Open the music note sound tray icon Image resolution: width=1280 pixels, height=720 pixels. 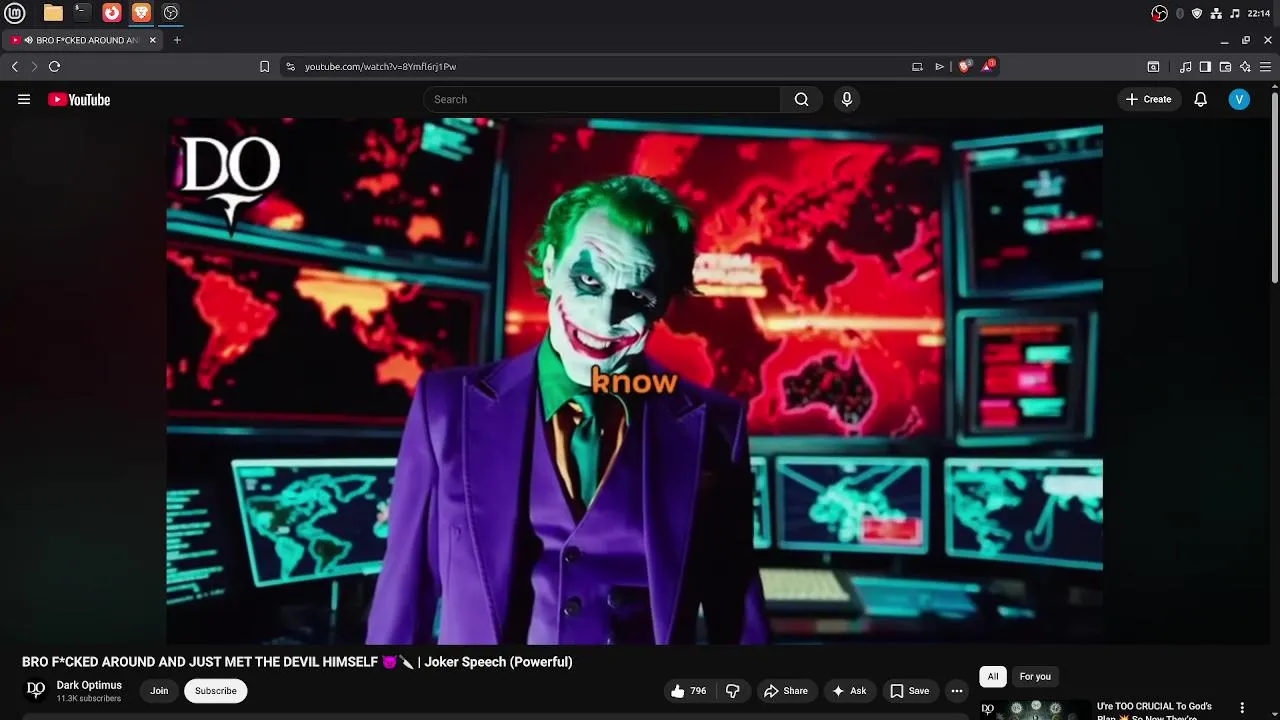click(1235, 13)
